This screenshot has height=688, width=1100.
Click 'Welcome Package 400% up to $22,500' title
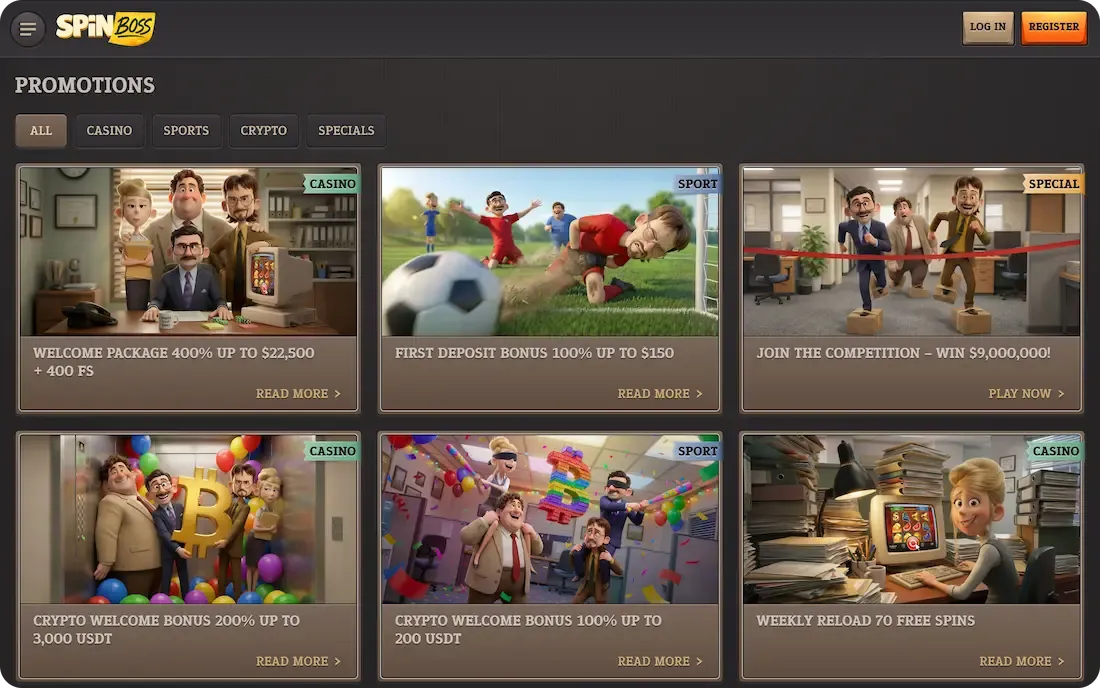click(173, 362)
